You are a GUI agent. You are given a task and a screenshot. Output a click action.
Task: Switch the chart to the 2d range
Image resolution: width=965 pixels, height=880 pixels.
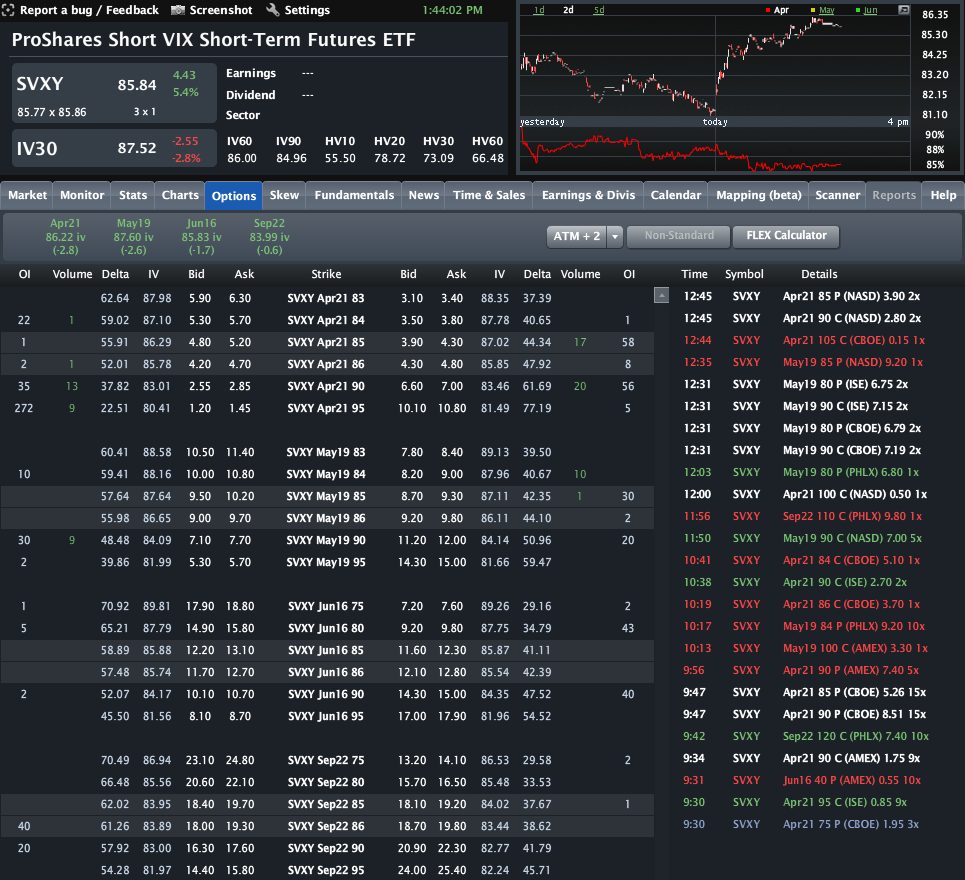(569, 10)
